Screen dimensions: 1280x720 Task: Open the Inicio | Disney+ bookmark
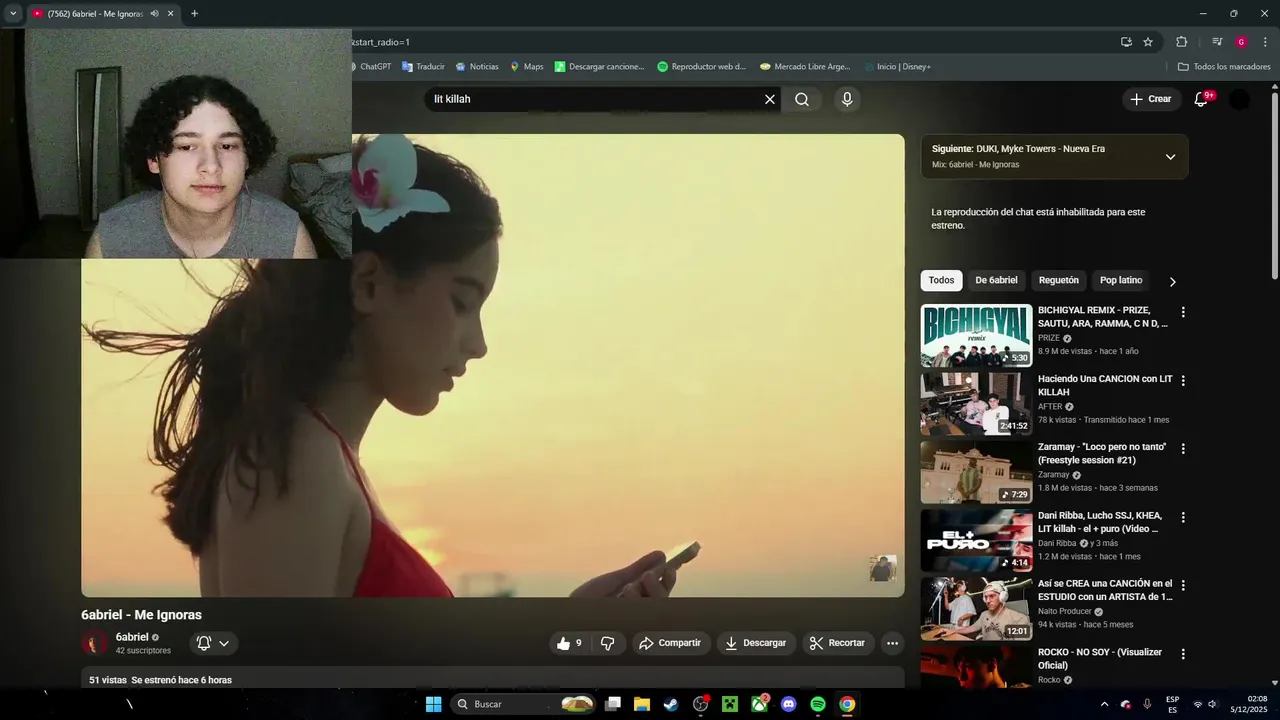(x=897, y=67)
